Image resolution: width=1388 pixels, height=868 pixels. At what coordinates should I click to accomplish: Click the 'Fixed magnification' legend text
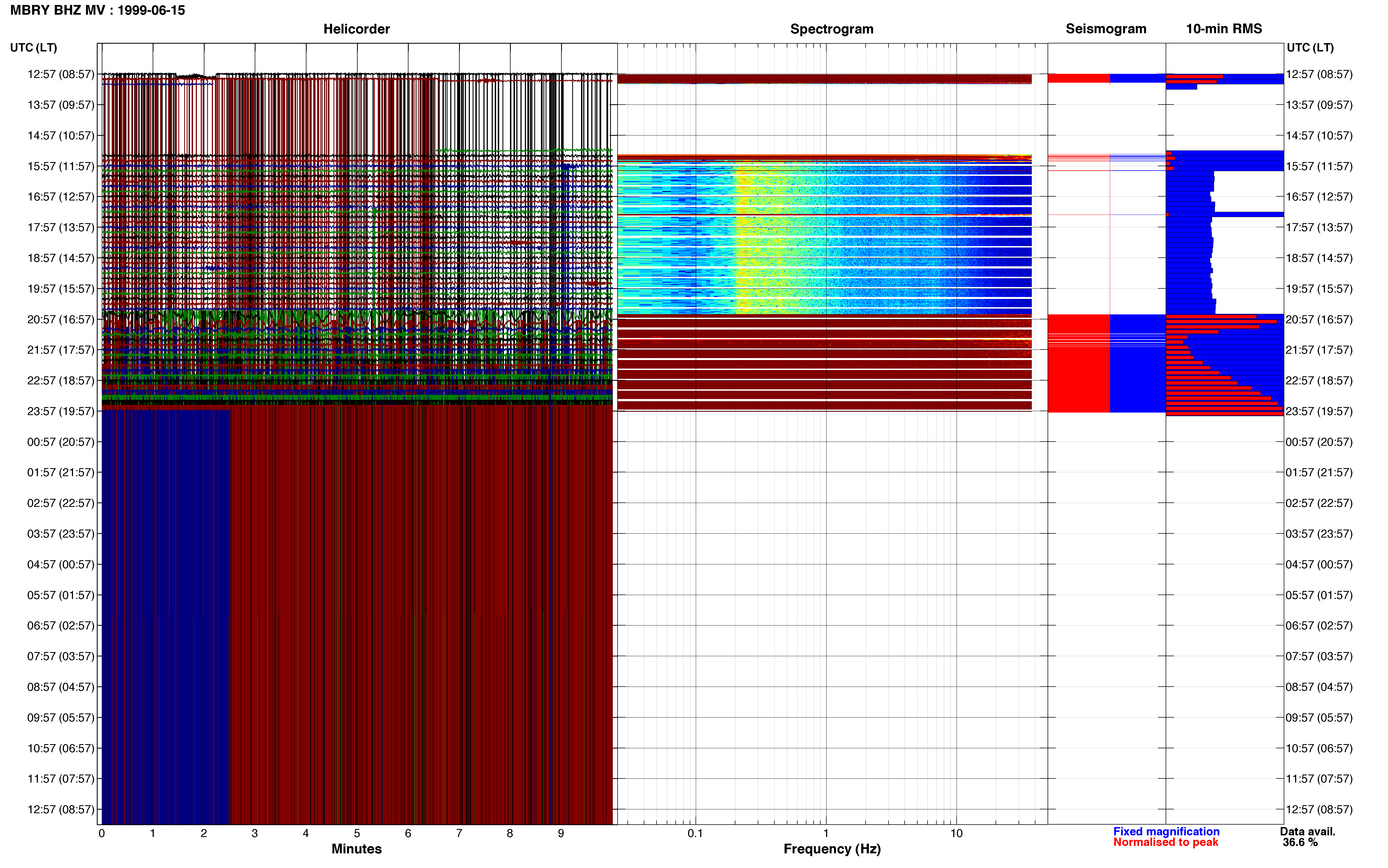(1166, 831)
